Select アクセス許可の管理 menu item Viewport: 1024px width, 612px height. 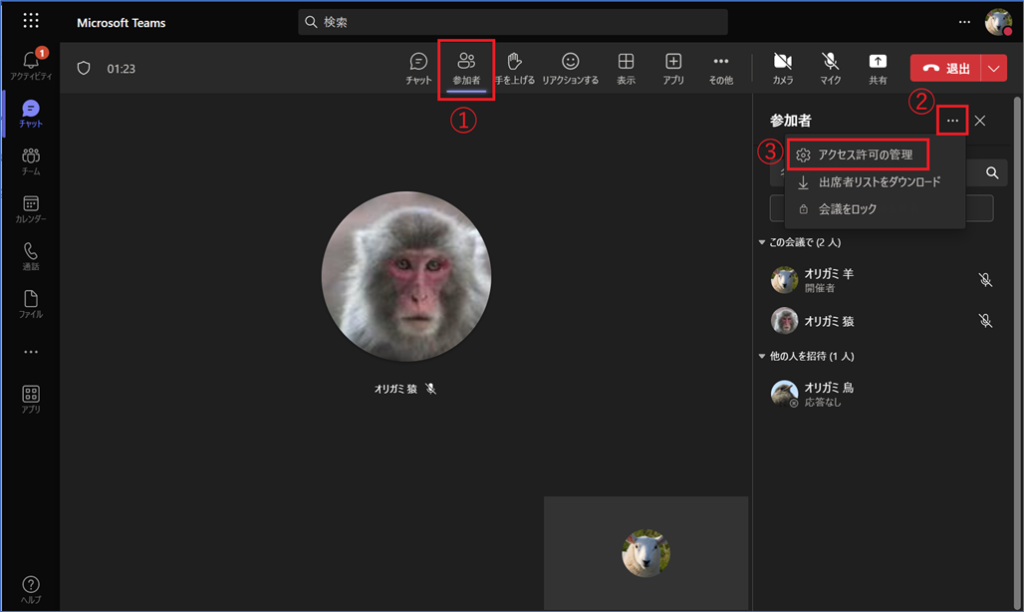[864, 155]
